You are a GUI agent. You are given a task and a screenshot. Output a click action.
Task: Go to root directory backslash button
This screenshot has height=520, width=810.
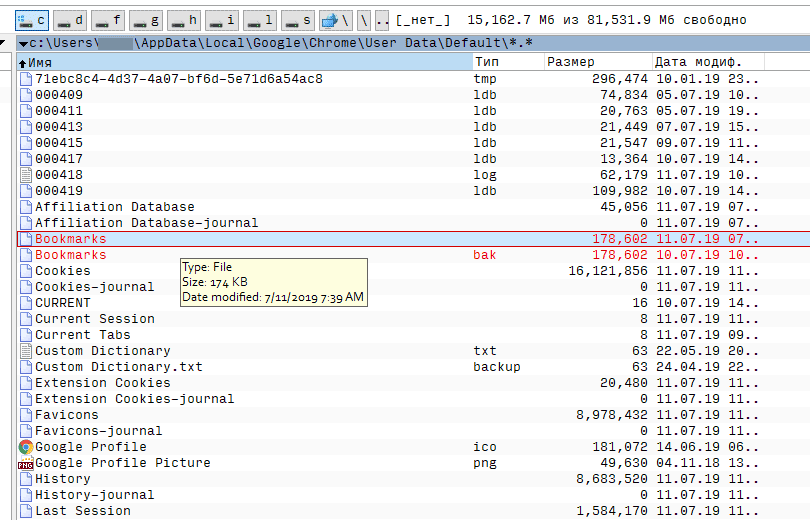(364, 21)
